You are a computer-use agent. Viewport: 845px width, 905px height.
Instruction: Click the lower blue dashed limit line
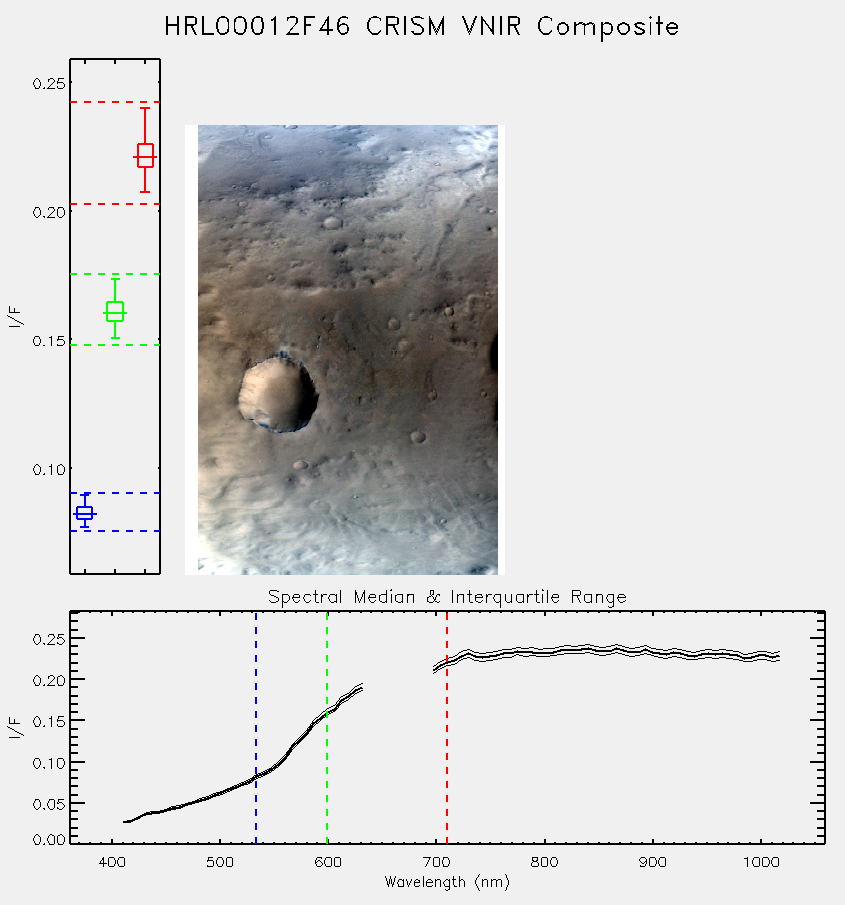115,531
